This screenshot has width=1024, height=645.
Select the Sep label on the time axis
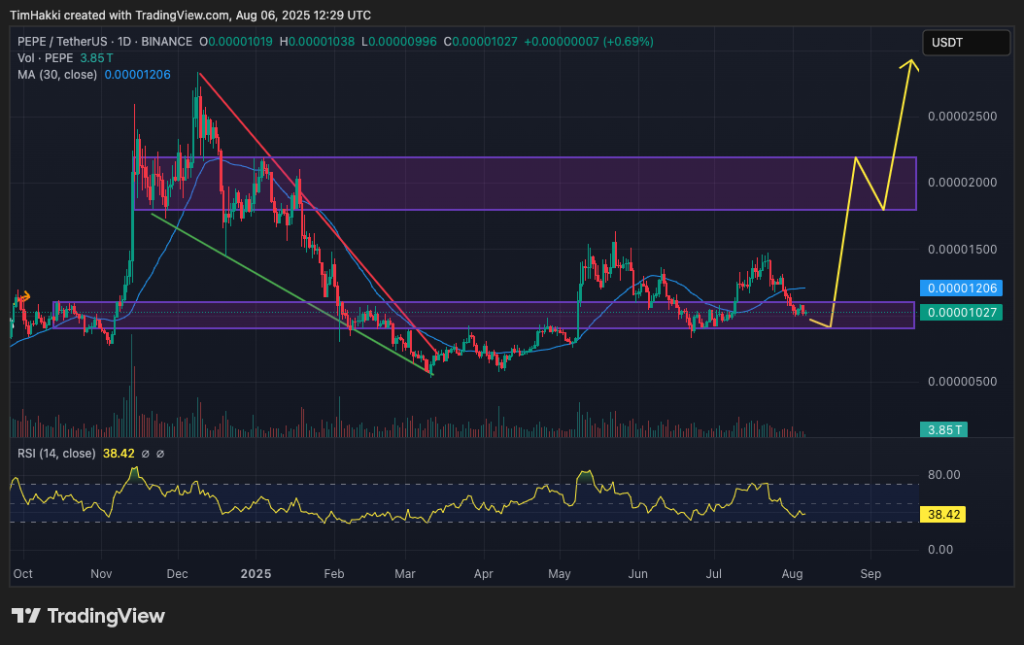tap(870, 574)
